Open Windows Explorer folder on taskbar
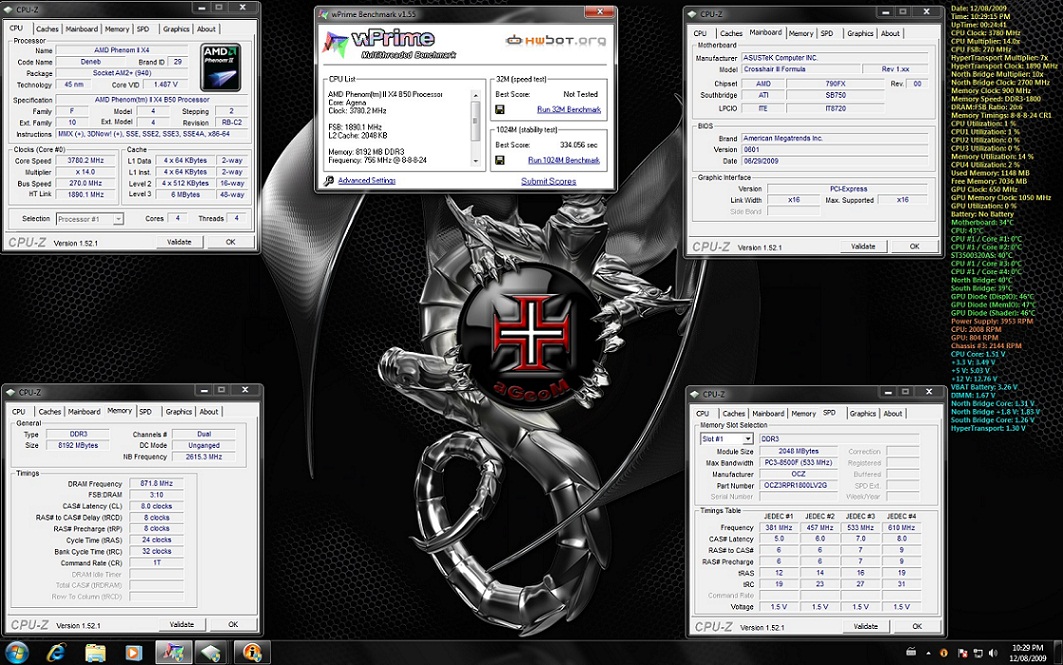 pos(95,652)
